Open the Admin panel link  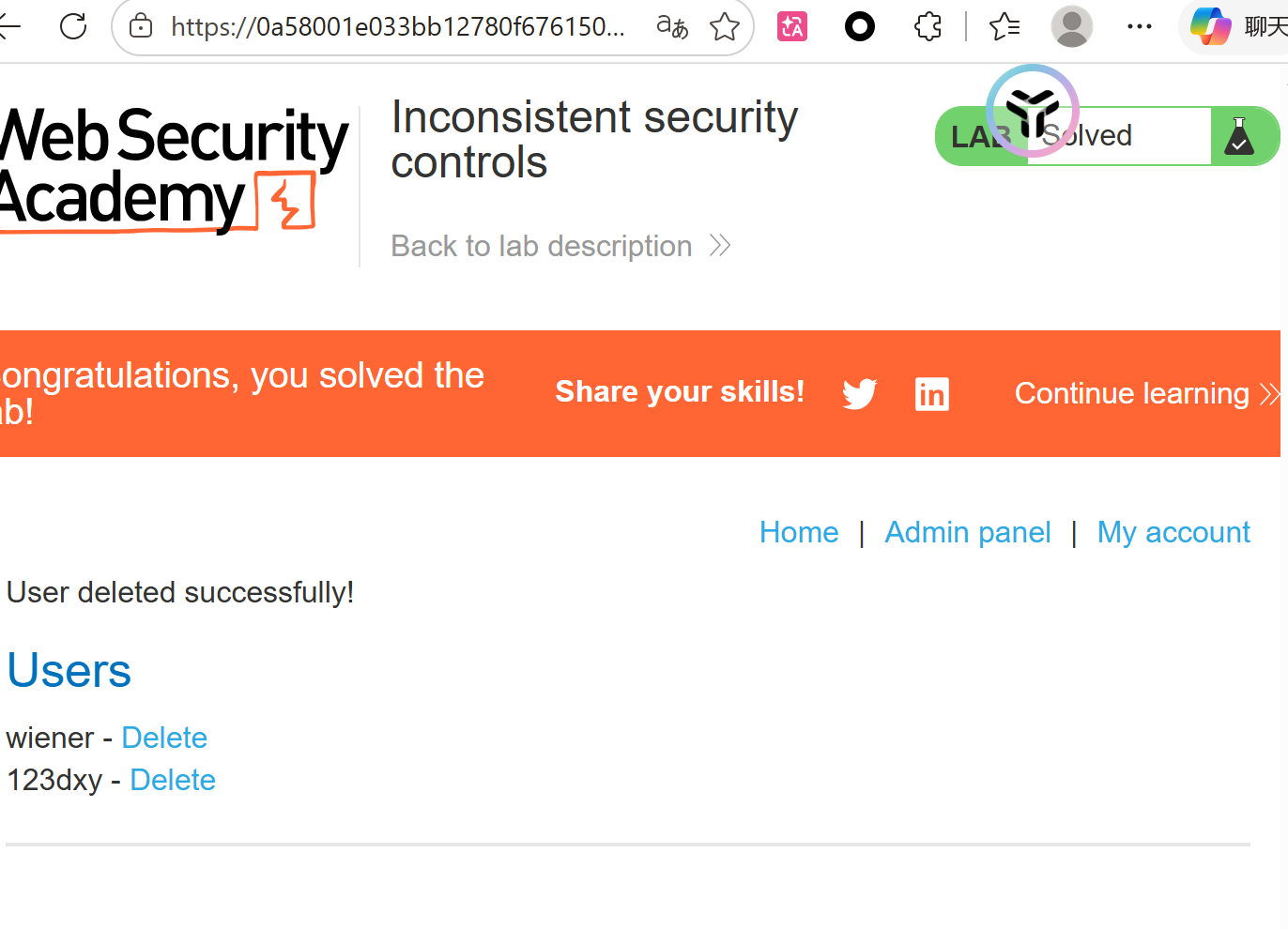click(x=968, y=532)
